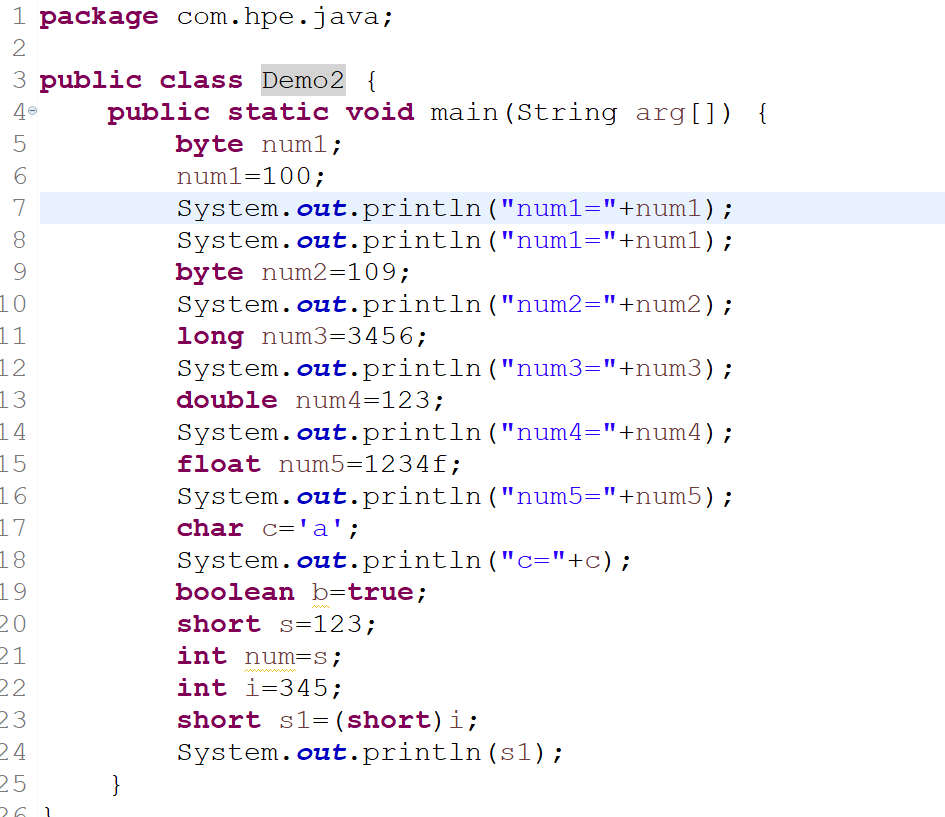Click 'println(s1)' statement on line 24

coord(369,752)
